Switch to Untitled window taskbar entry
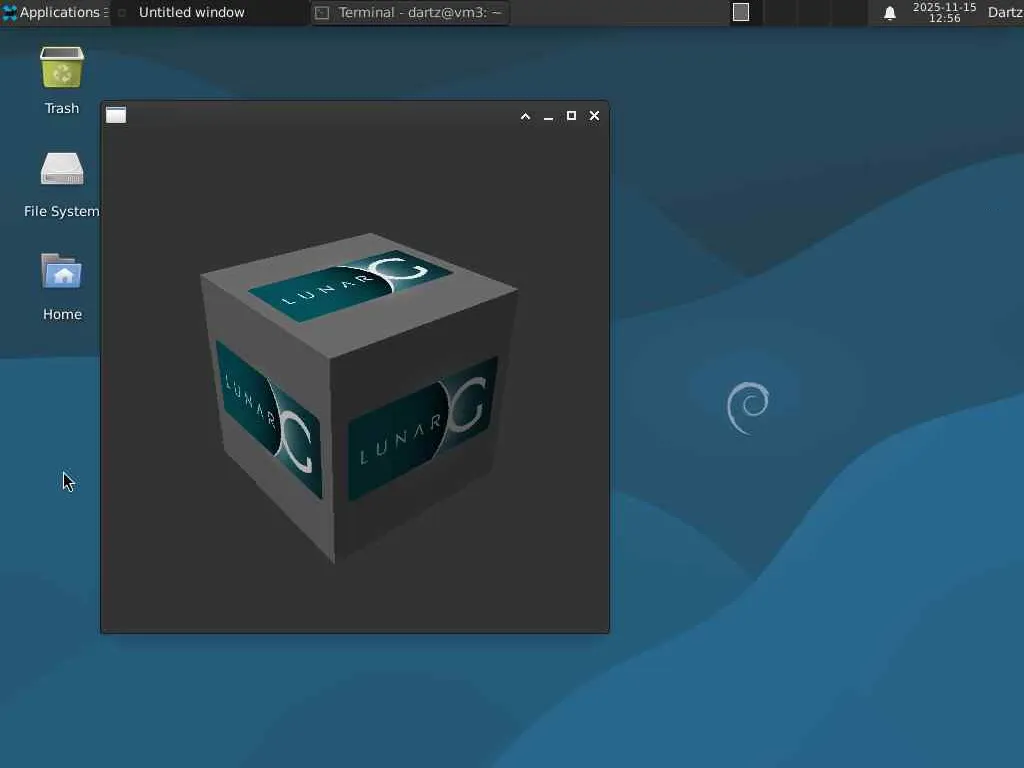1024x768 pixels. pyautogui.click(x=209, y=12)
